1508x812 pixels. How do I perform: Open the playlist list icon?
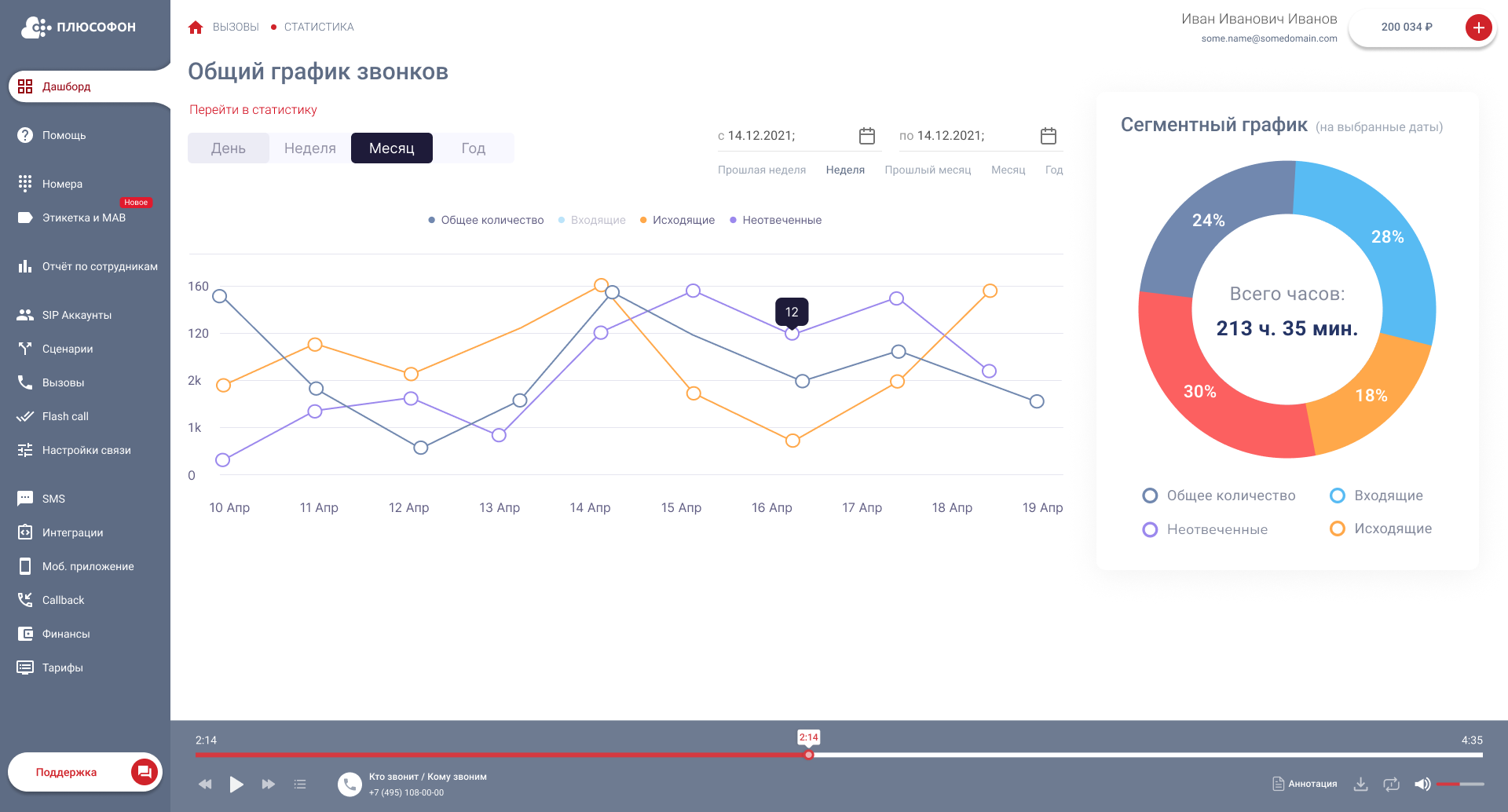click(300, 784)
